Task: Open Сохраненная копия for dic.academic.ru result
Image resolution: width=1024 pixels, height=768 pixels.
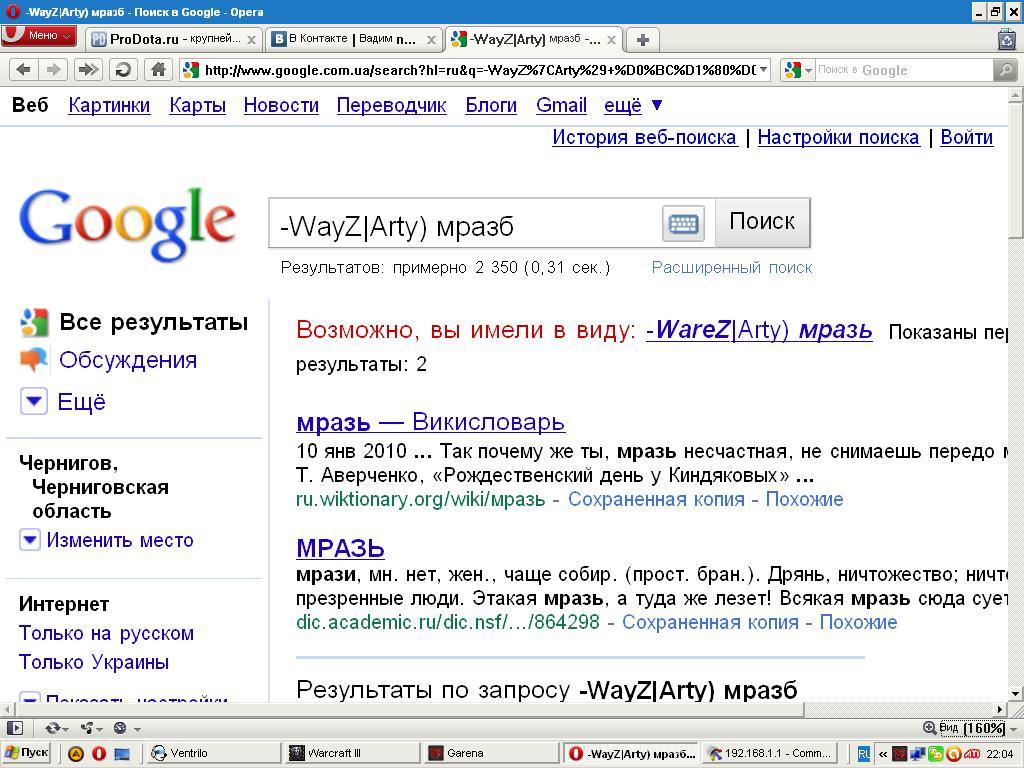Action: (x=710, y=622)
